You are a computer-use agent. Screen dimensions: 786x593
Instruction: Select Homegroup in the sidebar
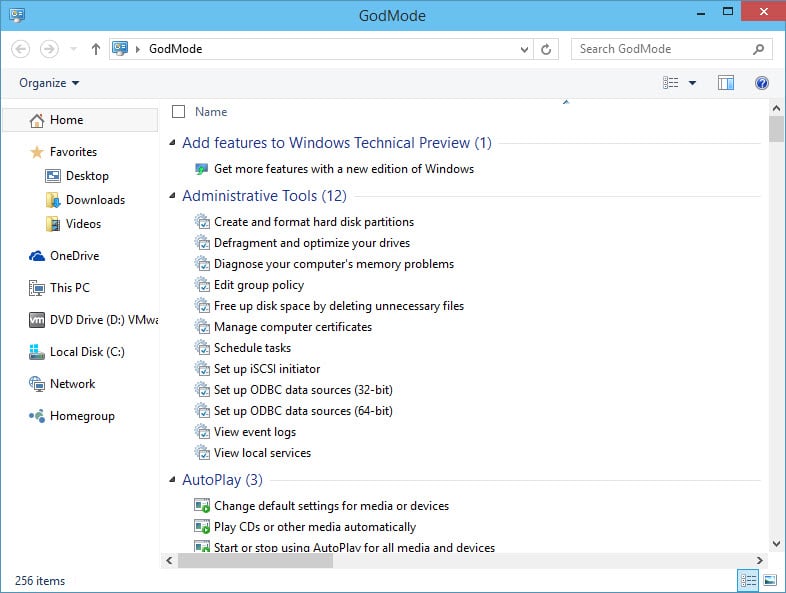[82, 416]
